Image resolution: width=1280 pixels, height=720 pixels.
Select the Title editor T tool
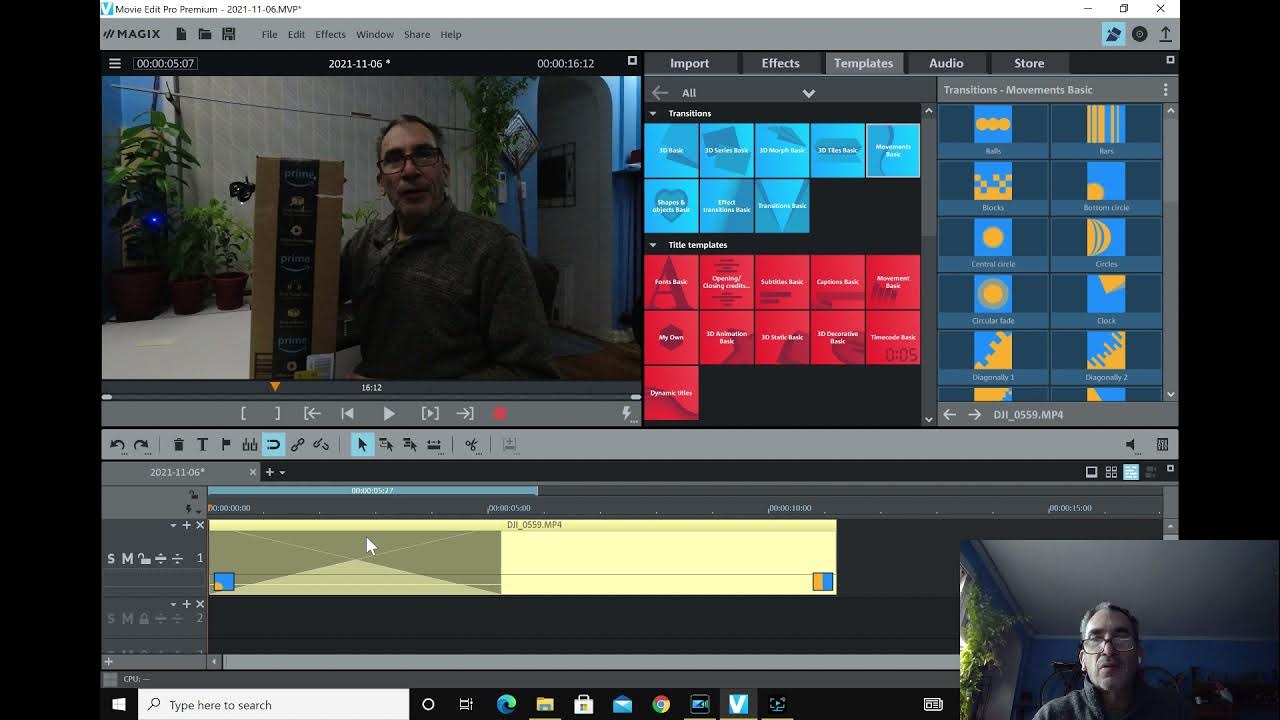coord(202,445)
